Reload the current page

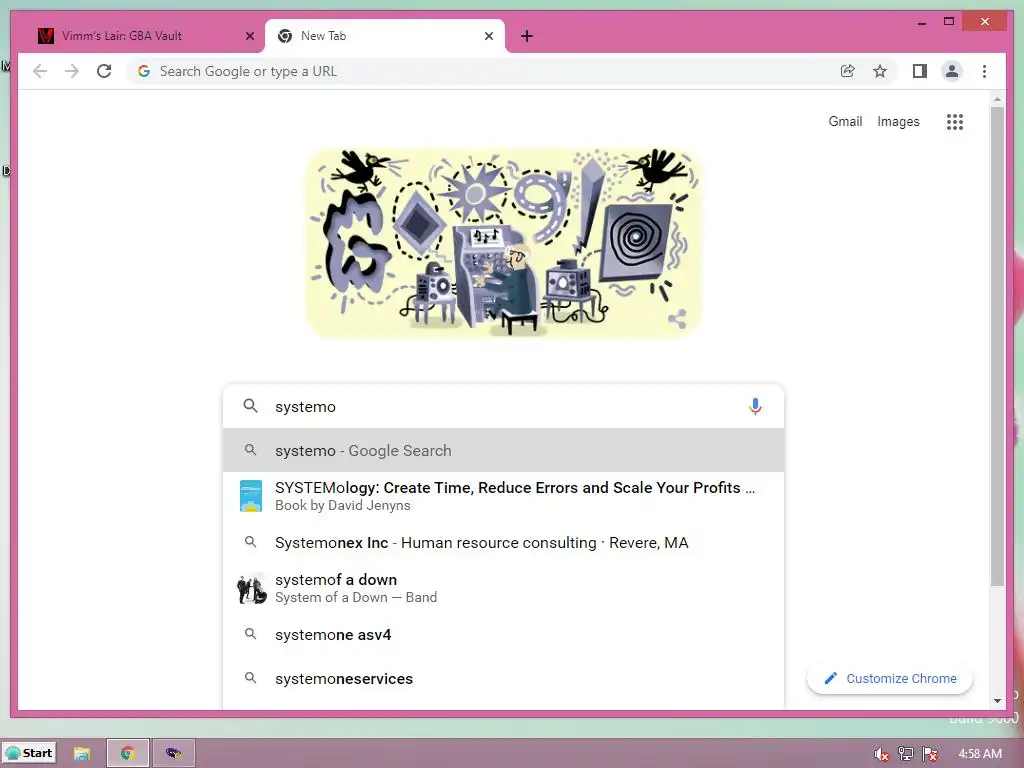pyautogui.click(x=104, y=71)
